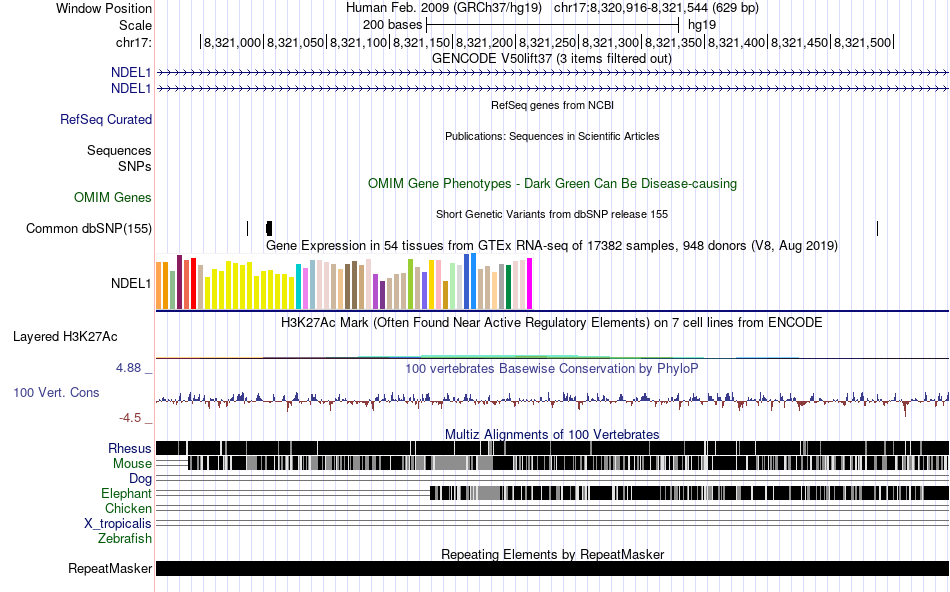Click the OMIM Gene Phenotypes track title
950x592 pixels.
click(553, 184)
